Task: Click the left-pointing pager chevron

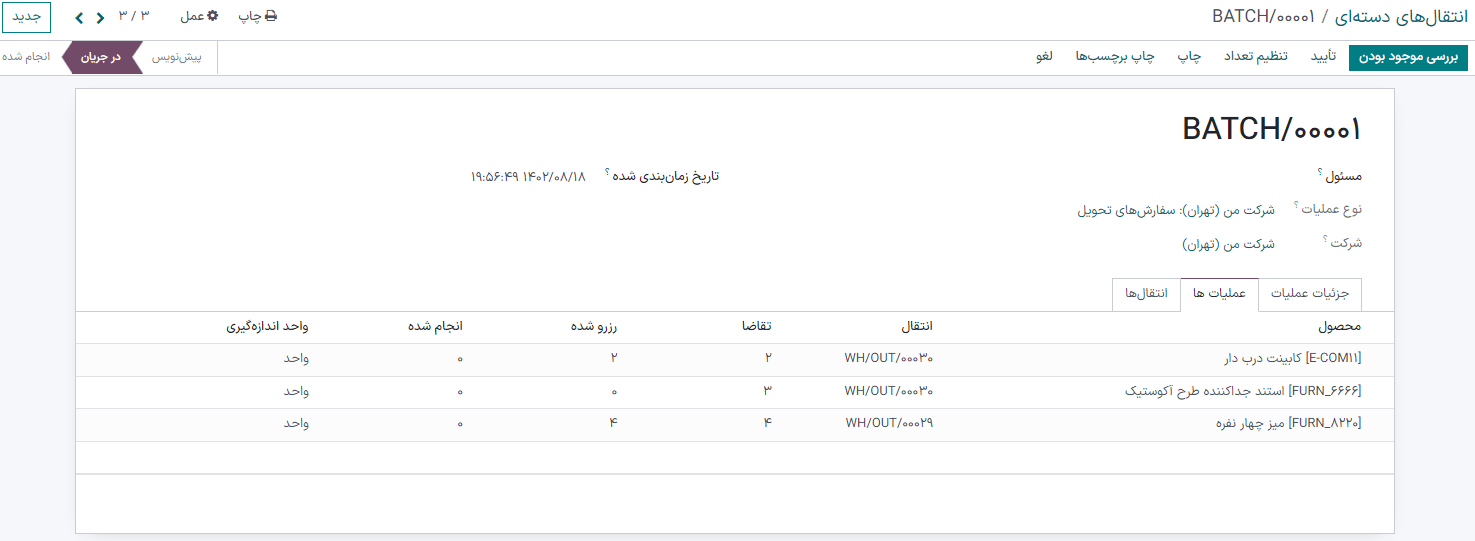Action: point(78,17)
